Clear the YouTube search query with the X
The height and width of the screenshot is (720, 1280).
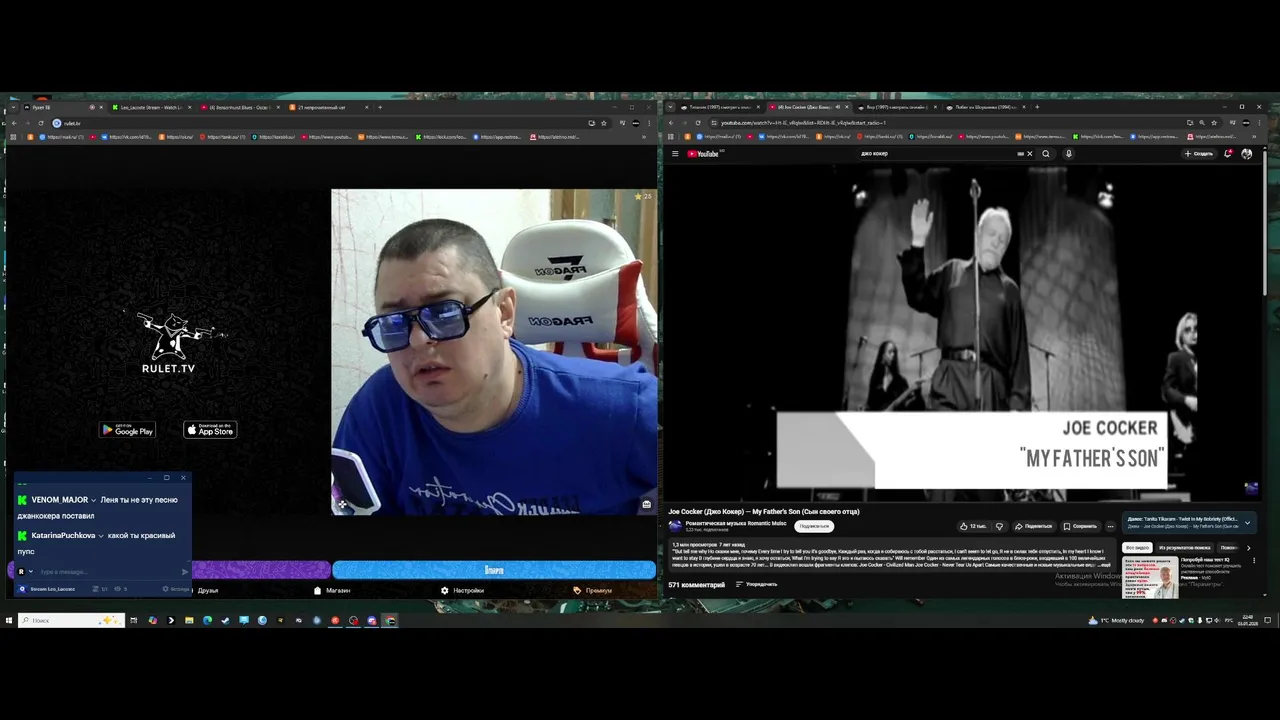[x=1029, y=154]
